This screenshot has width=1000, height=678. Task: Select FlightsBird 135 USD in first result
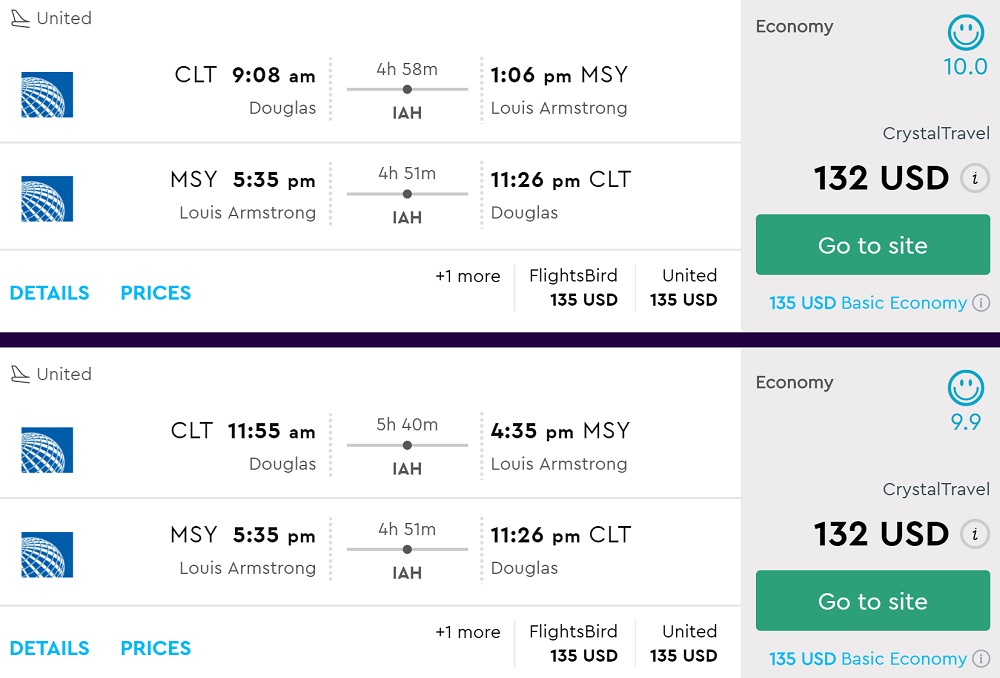[573, 288]
